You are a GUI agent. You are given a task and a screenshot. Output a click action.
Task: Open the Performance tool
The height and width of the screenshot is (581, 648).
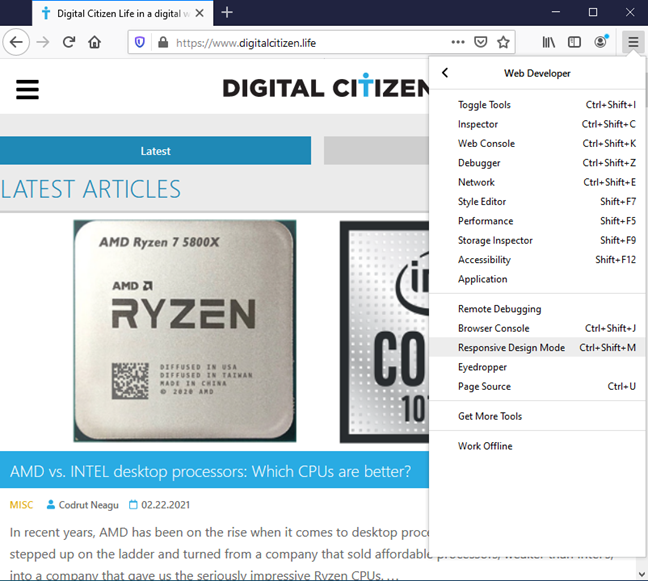[537, 221]
